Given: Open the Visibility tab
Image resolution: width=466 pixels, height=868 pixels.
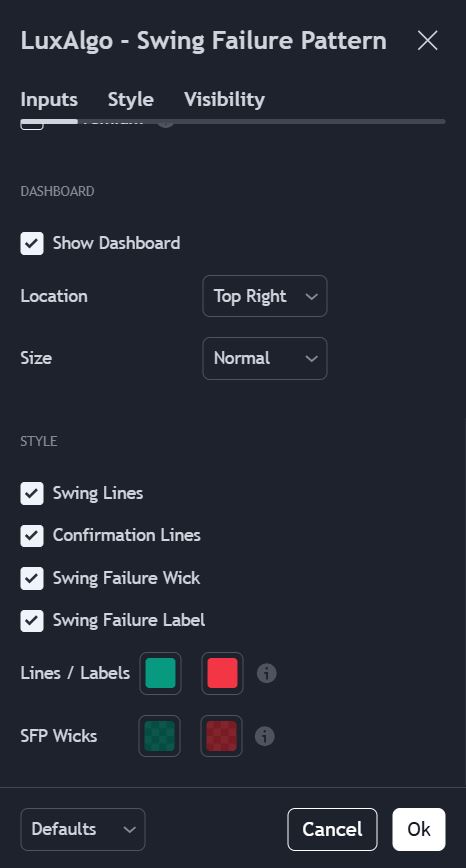Looking at the screenshot, I should pyautogui.click(x=224, y=100).
